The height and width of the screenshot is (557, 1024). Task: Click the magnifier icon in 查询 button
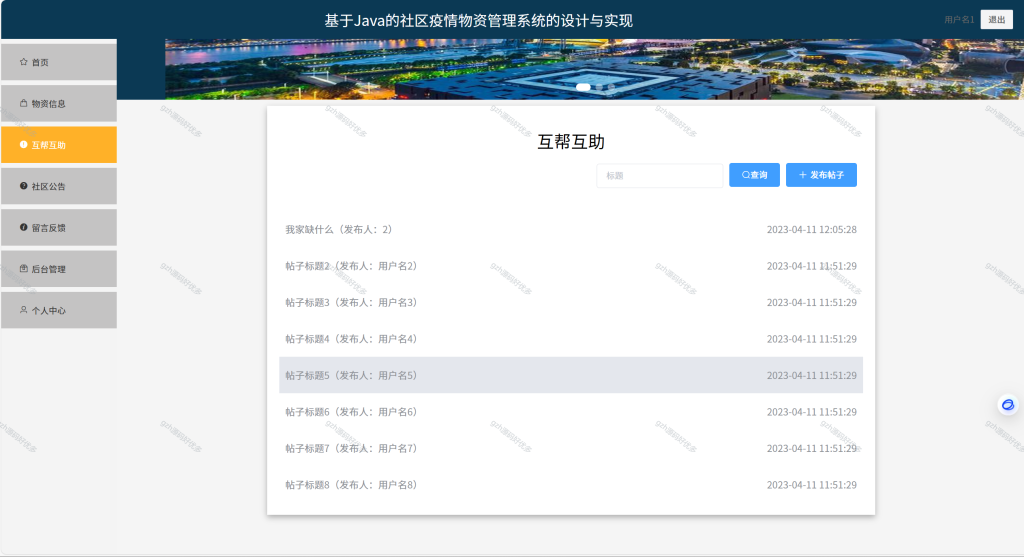[x=745, y=175]
